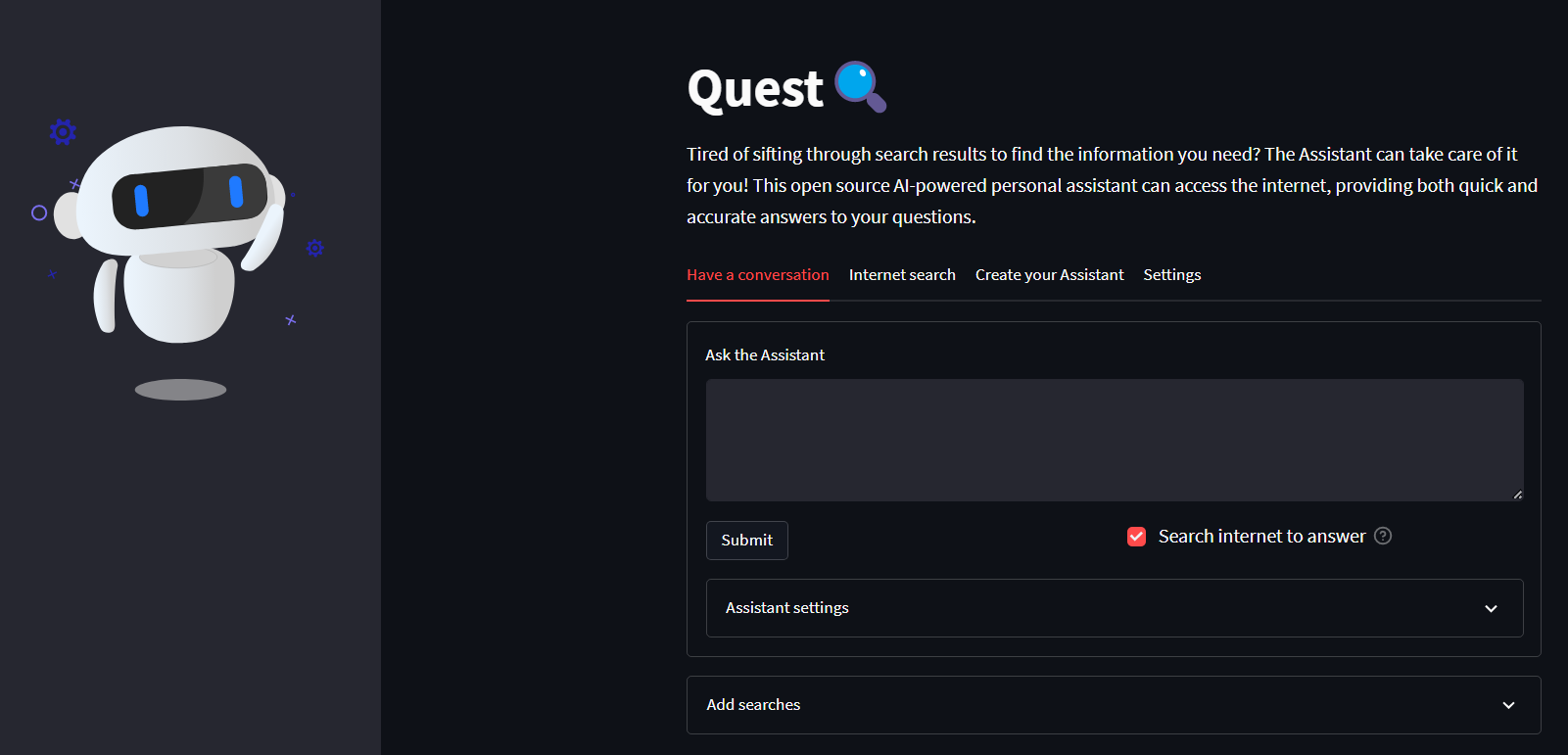
Task: Open the Create your Assistant tab
Action: [x=1049, y=275]
